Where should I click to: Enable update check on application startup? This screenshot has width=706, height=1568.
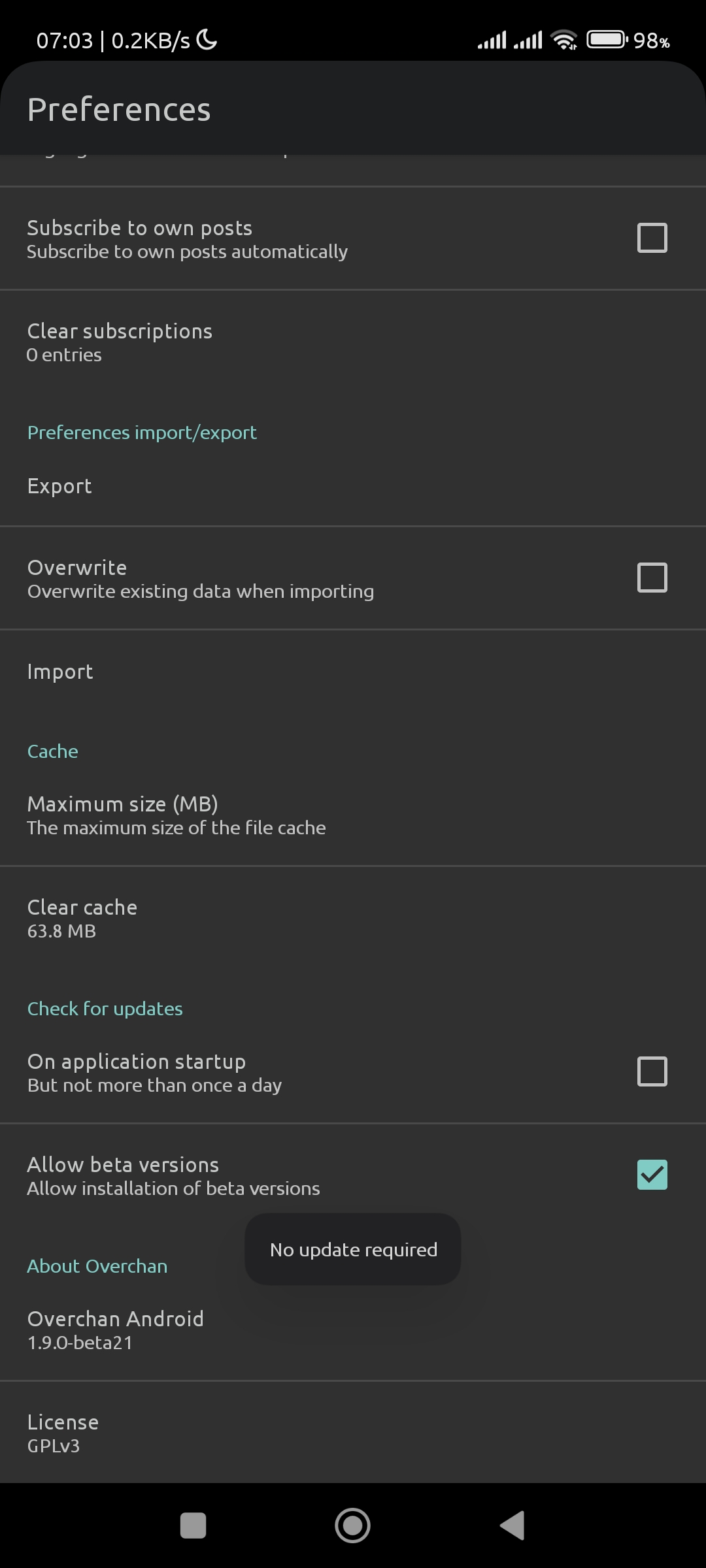click(x=652, y=1071)
